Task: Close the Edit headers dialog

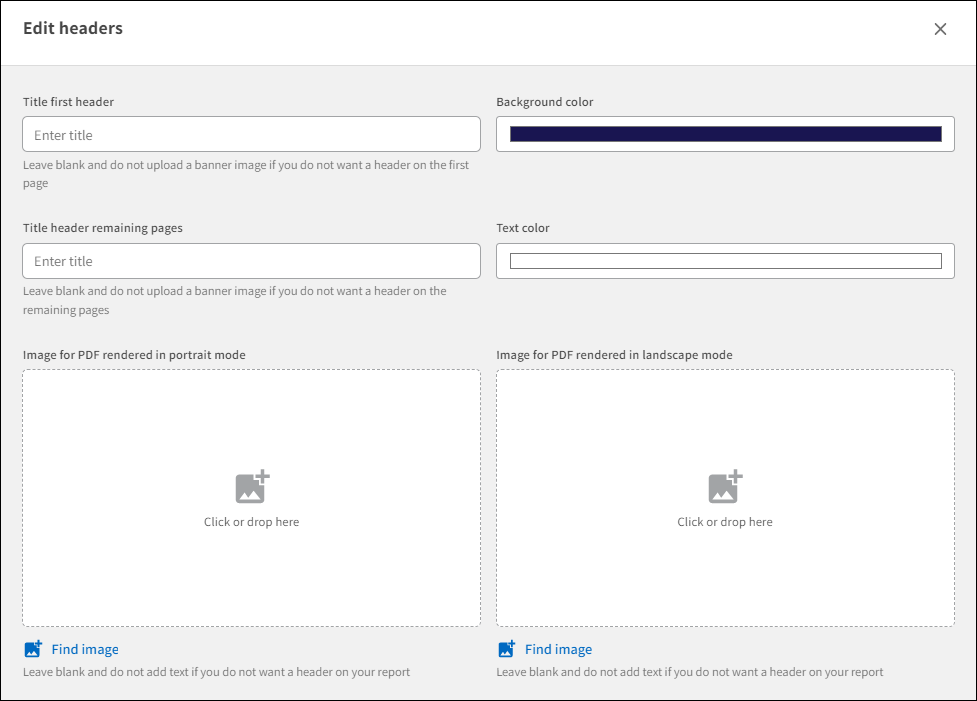Action: pos(940,29)
